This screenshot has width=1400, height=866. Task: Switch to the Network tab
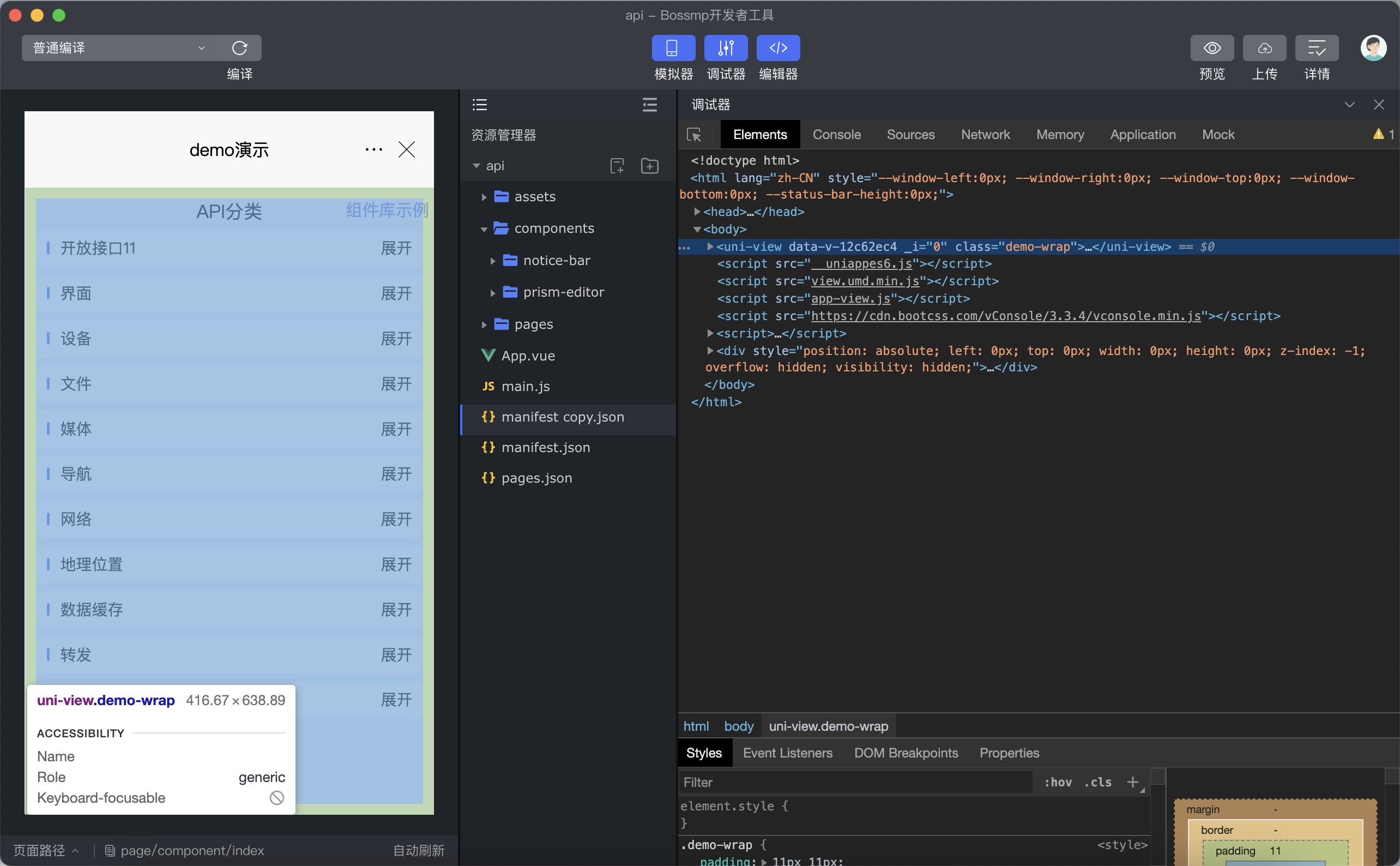coord(986,135)
